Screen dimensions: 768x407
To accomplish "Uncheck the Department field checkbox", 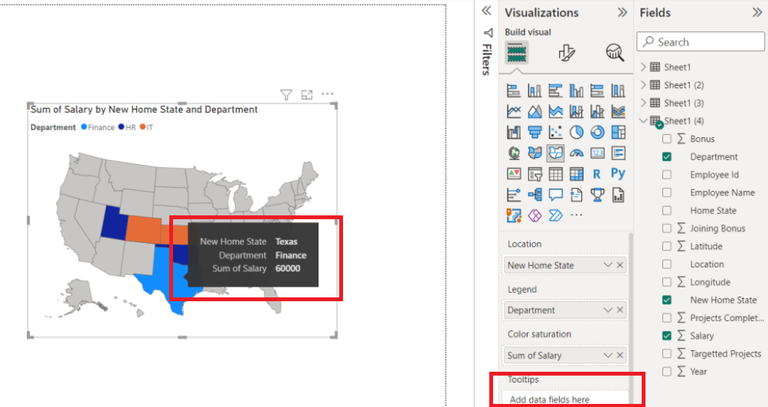I will 667,157.
